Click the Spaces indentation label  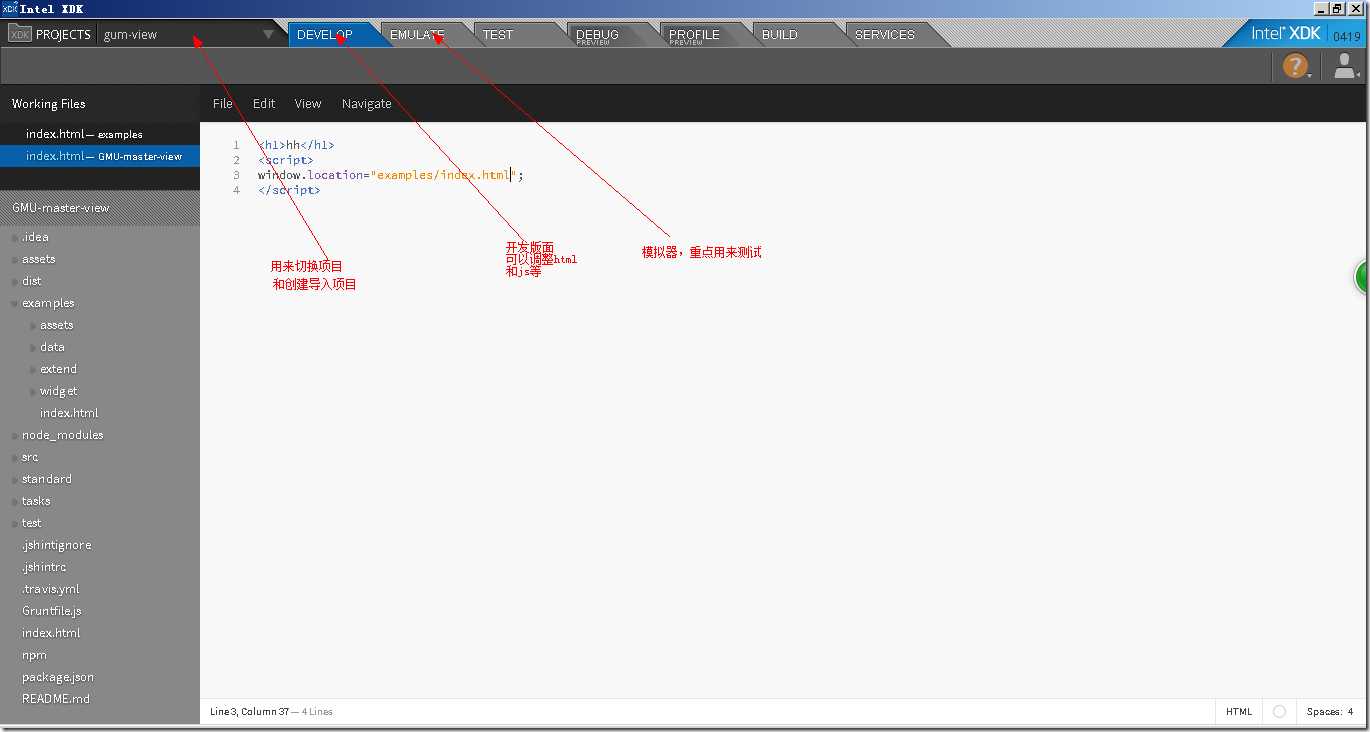[1324, 712]
